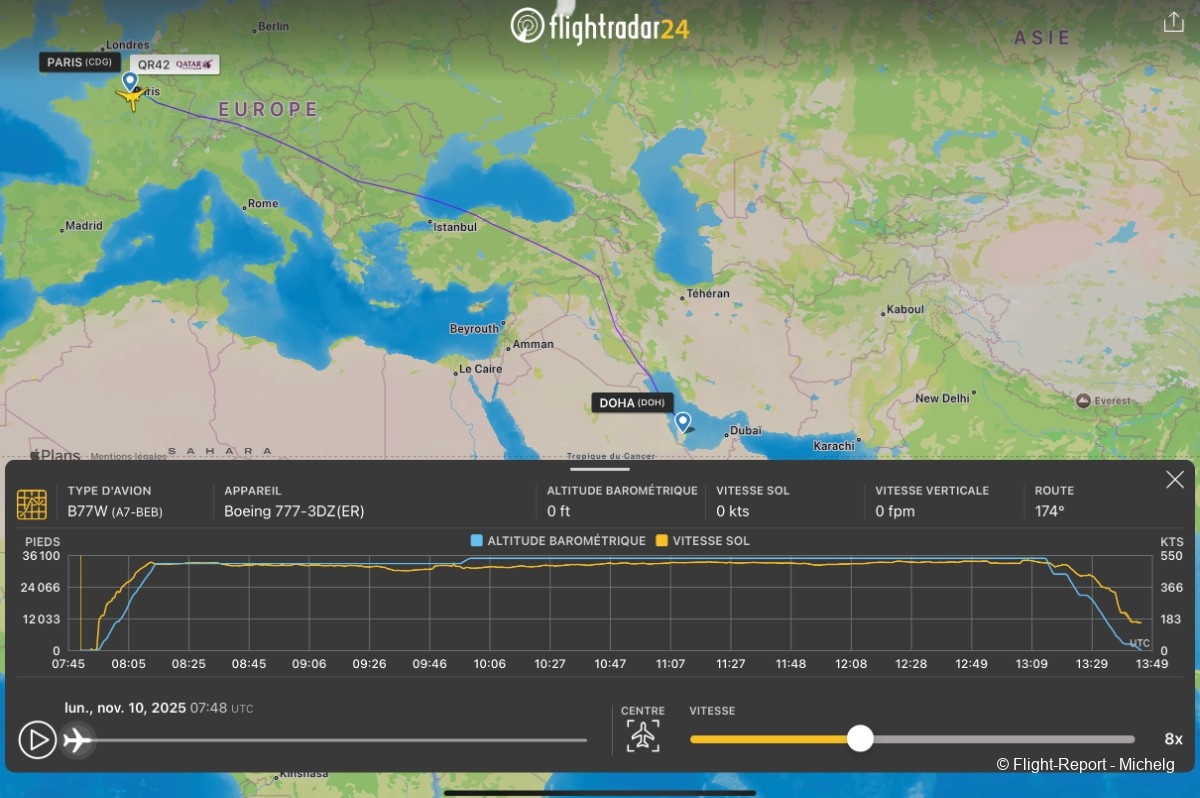Toggle the Vitesse Sol legend item

702,541
